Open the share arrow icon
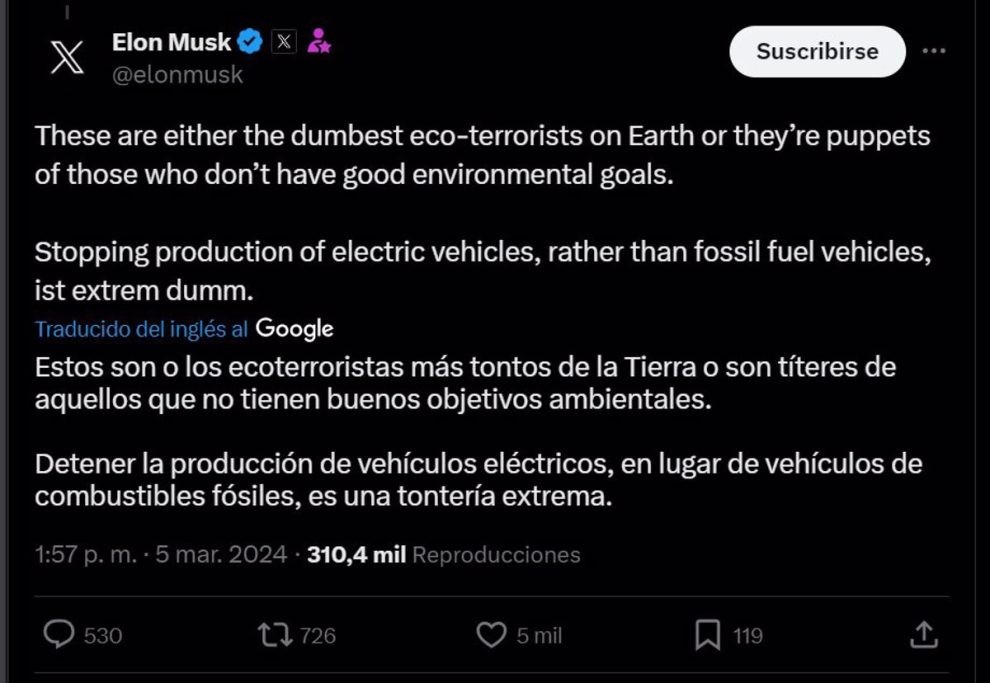This screenshot has height=683, width=990. tap(924, 634)
